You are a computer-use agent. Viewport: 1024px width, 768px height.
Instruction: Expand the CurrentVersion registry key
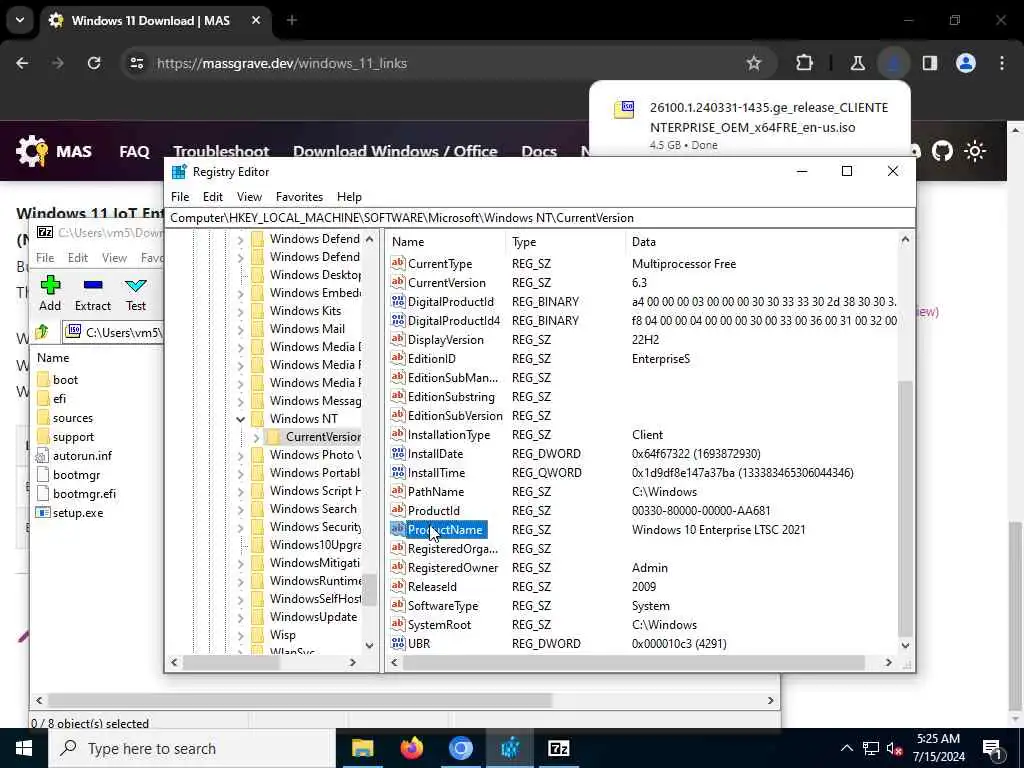point(257,437)
